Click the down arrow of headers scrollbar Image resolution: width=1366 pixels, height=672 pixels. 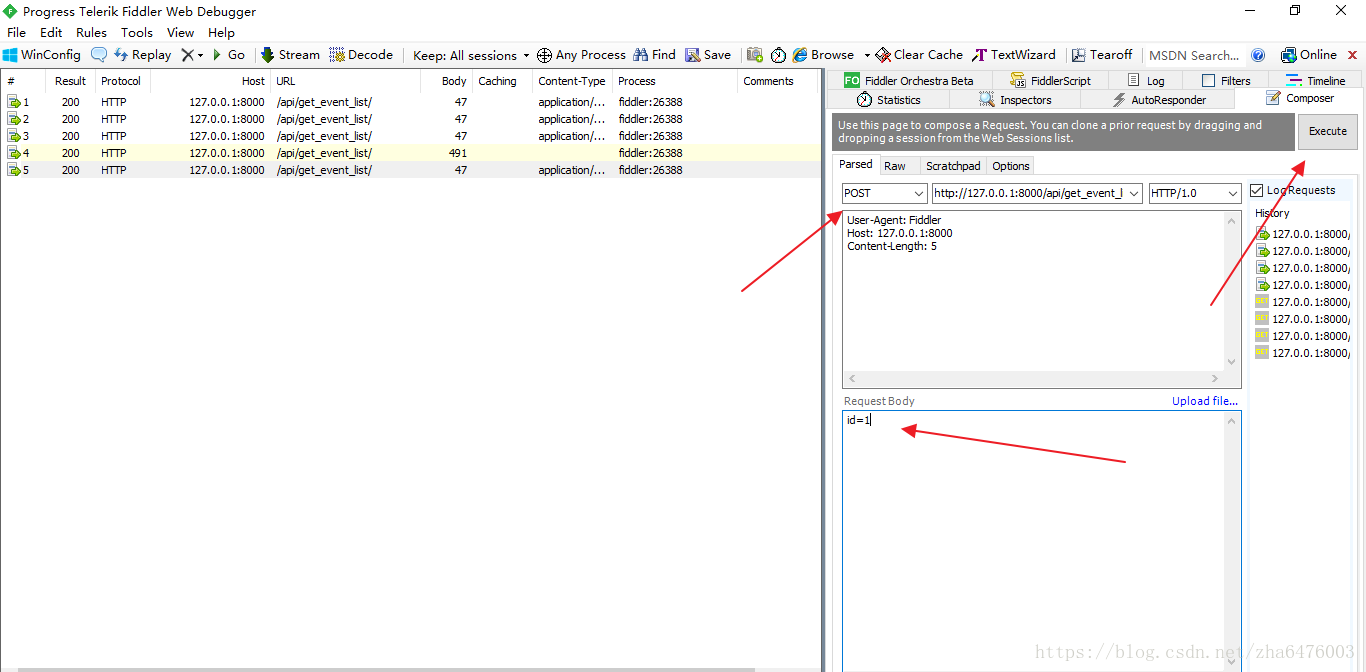click(1232, 362)
